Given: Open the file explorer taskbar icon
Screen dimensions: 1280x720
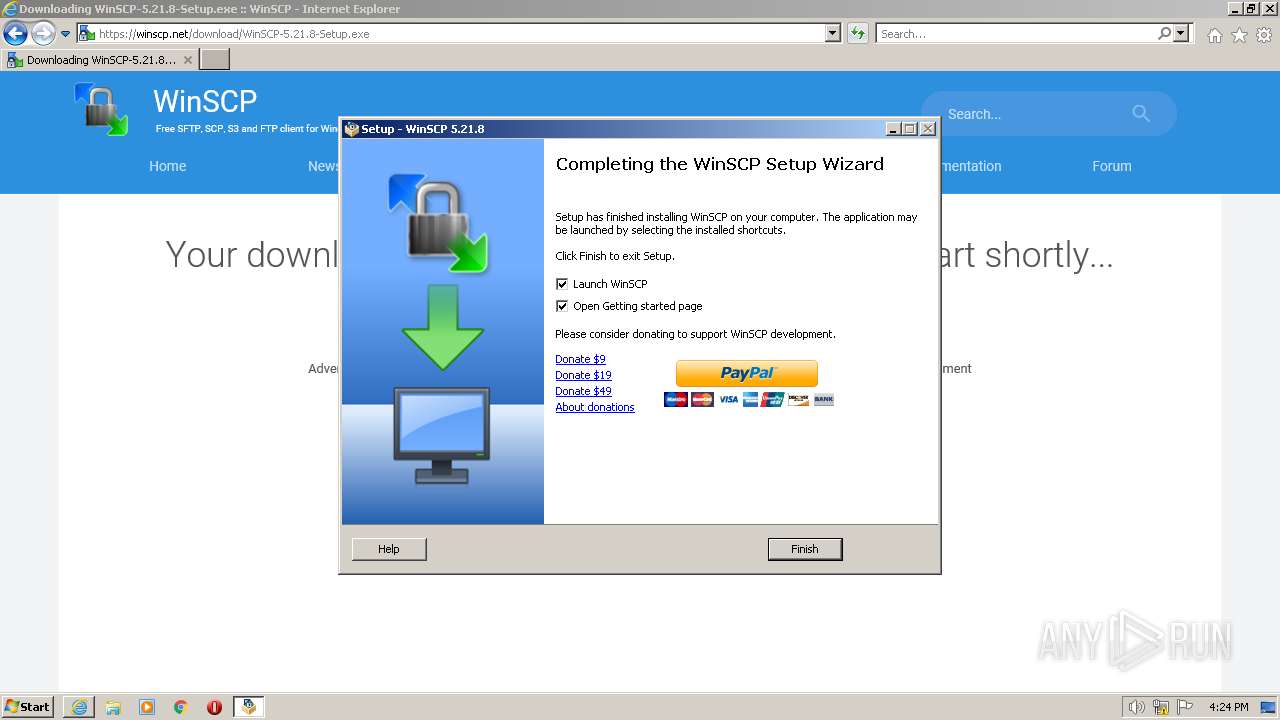Looking at the screenshot, I should [x=113, y=707].
